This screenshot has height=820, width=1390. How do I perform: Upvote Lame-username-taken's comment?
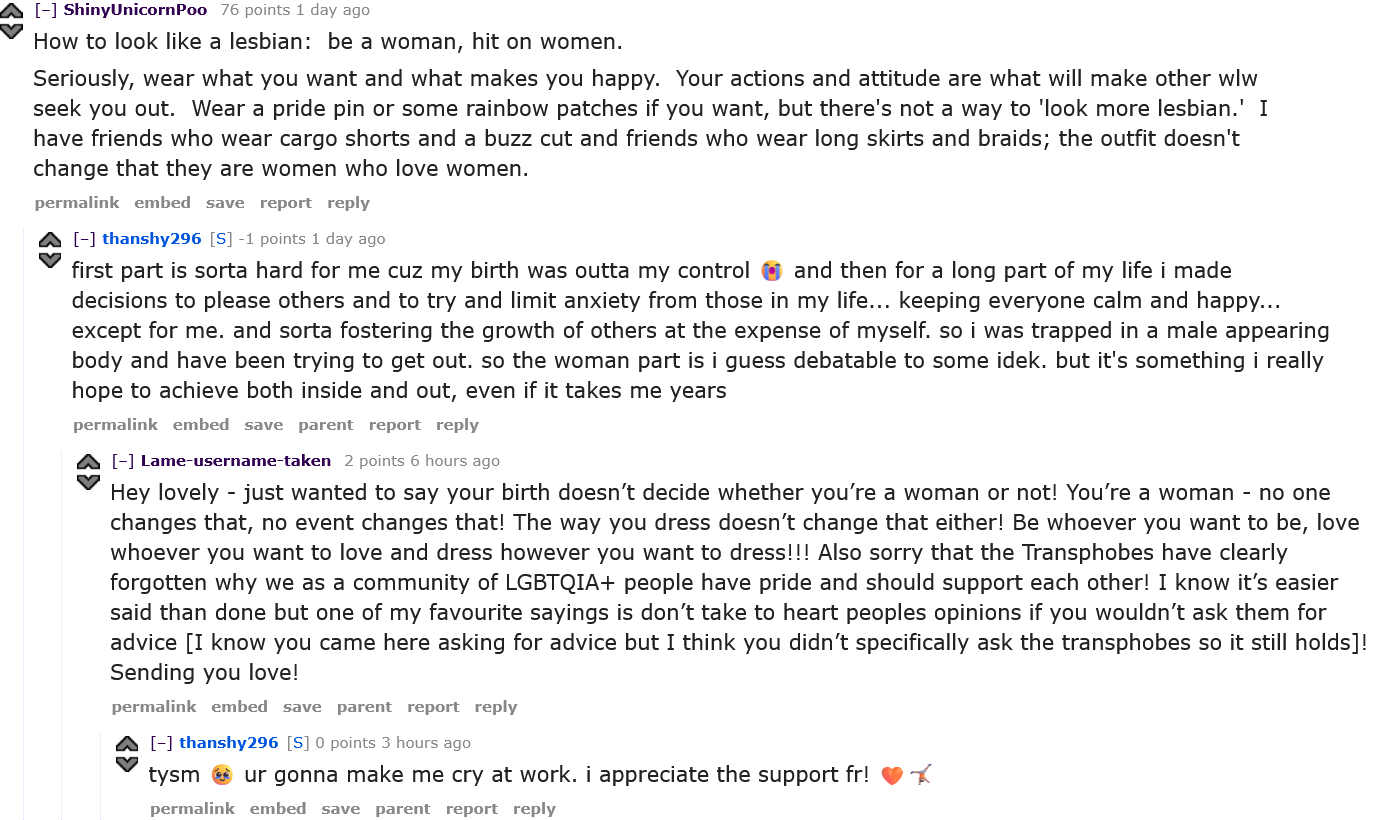point(88,463)
